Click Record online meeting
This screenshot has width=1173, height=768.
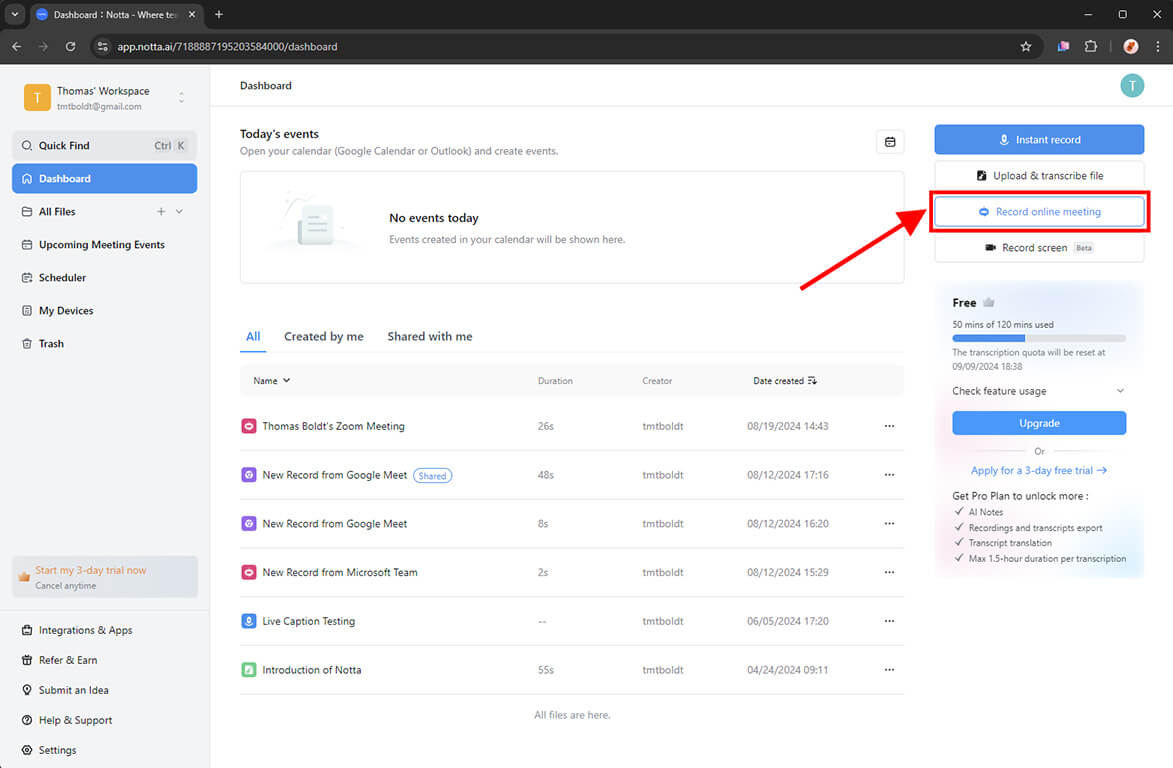pos(1038,212)
